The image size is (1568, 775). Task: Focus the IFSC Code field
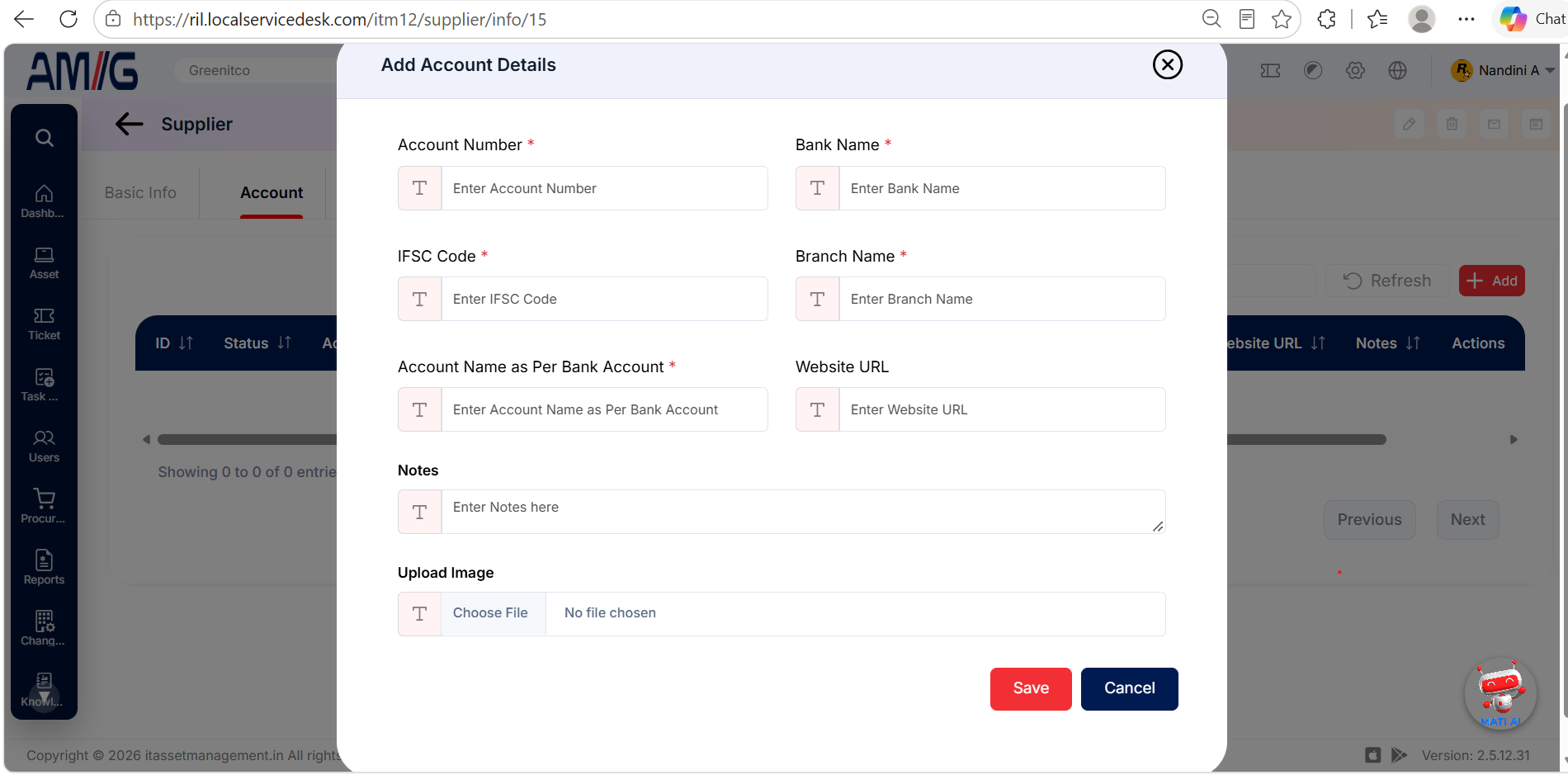pyautogui.click(x=604, y=299)
